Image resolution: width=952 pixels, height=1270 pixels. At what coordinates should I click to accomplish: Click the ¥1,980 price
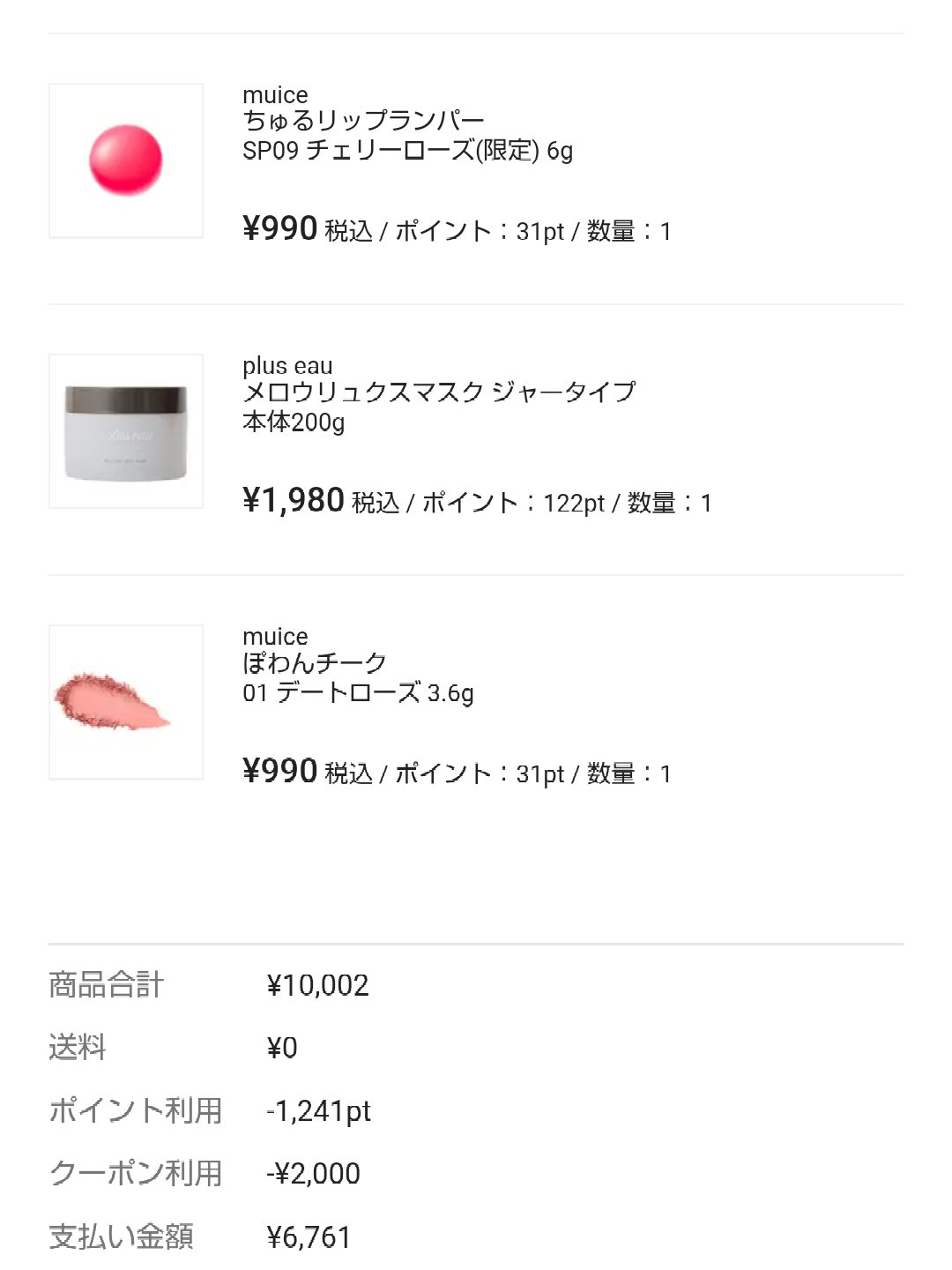[x=294, y=501]
